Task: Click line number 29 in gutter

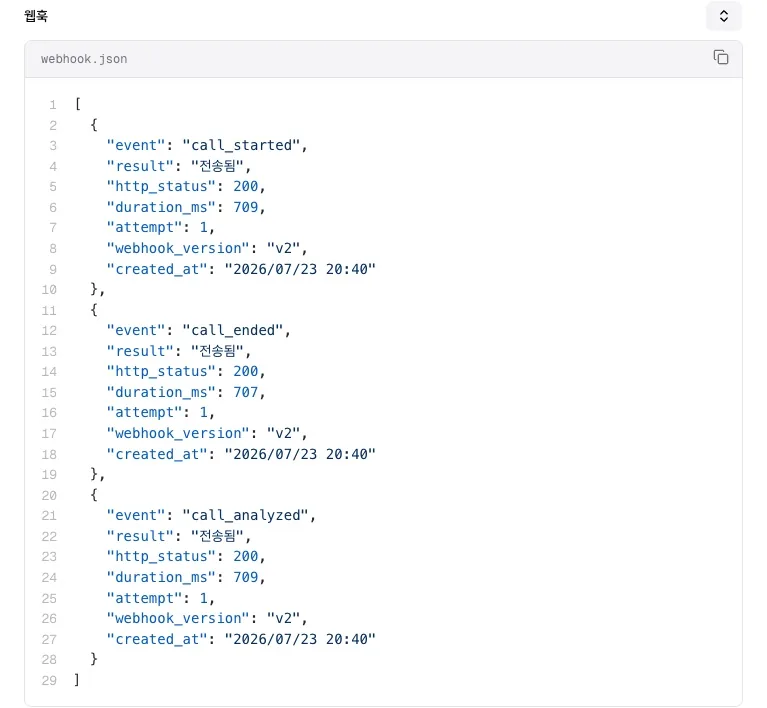Action: click(49, 680)
